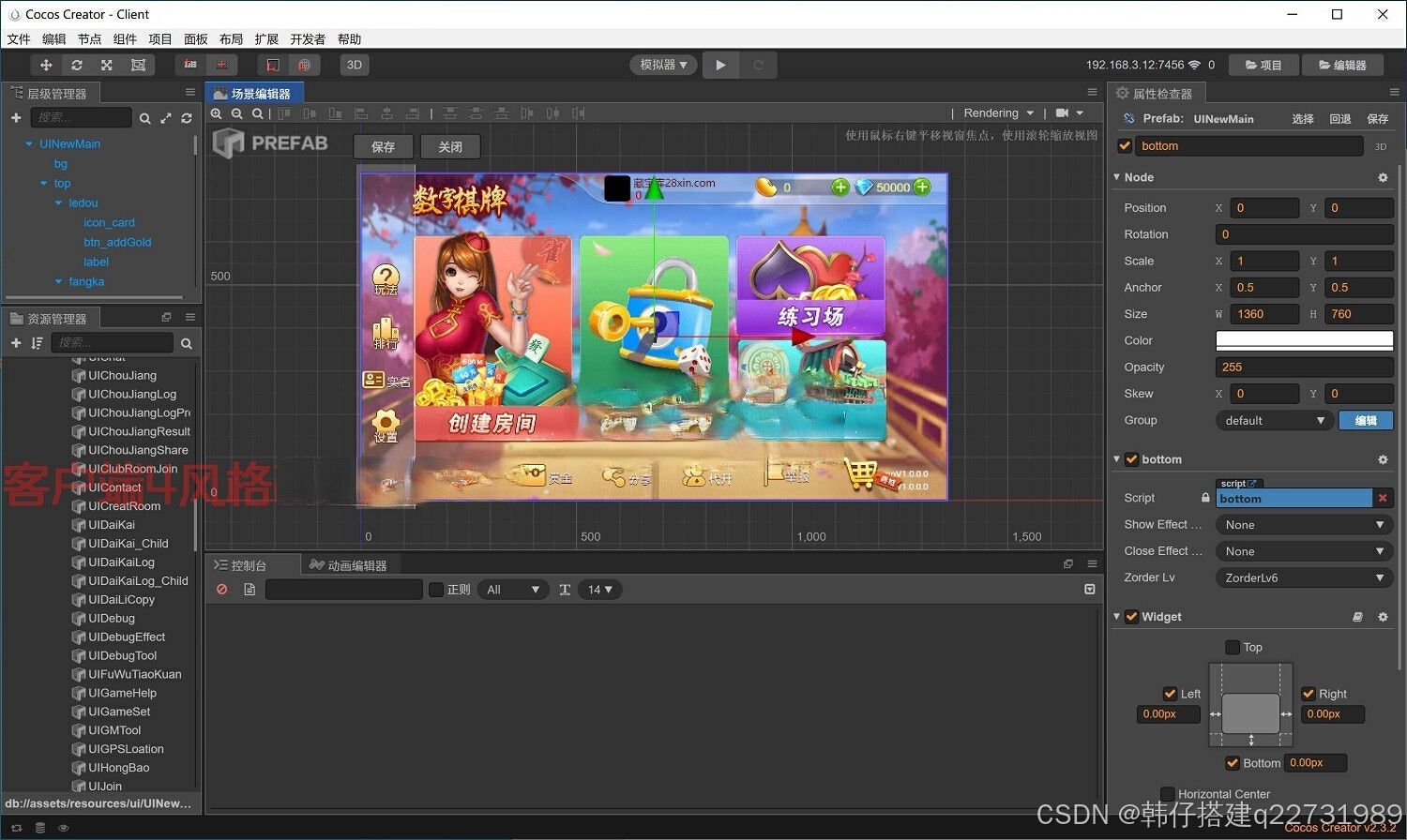The height and width of the screenshot is (840, 1407).
Task: Reset the scene view zoom
Action: (257, 113)
